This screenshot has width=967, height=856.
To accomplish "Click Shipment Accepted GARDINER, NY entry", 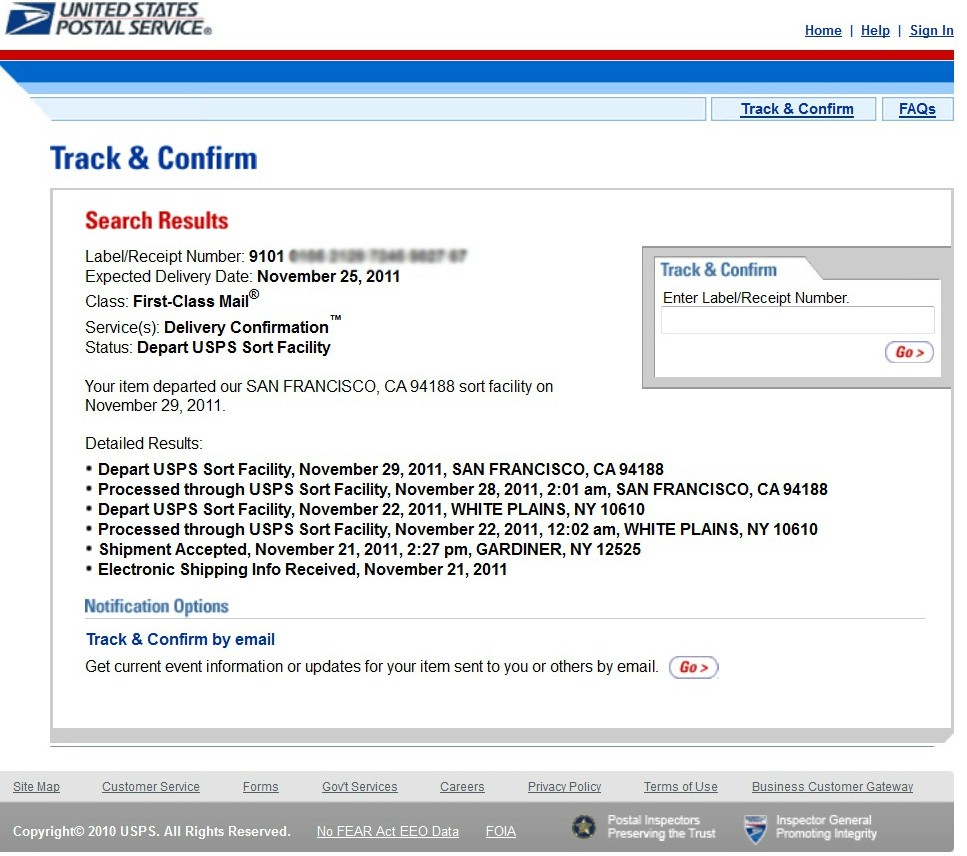I will click(x=369, y=549).
